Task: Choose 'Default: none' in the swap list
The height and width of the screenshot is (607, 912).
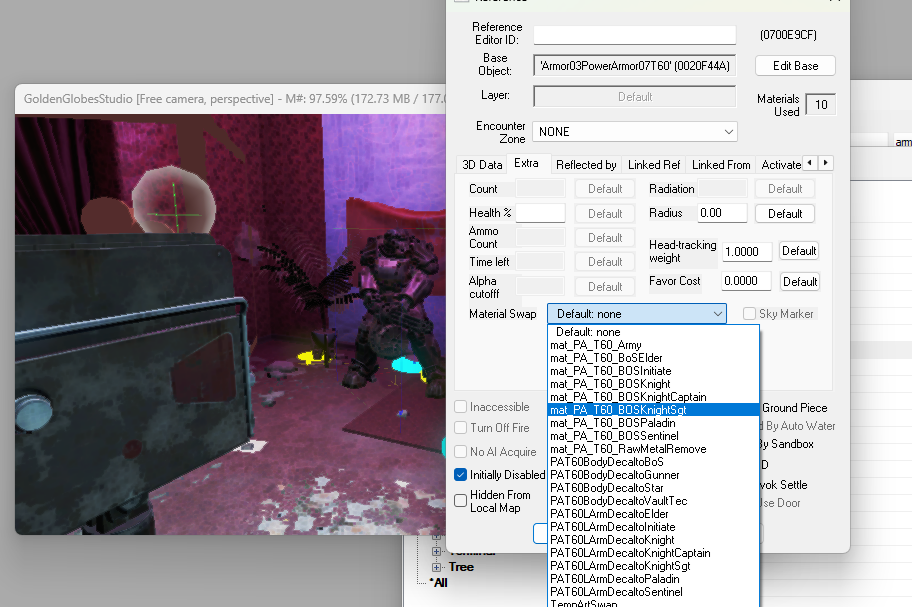Action: 654,332
